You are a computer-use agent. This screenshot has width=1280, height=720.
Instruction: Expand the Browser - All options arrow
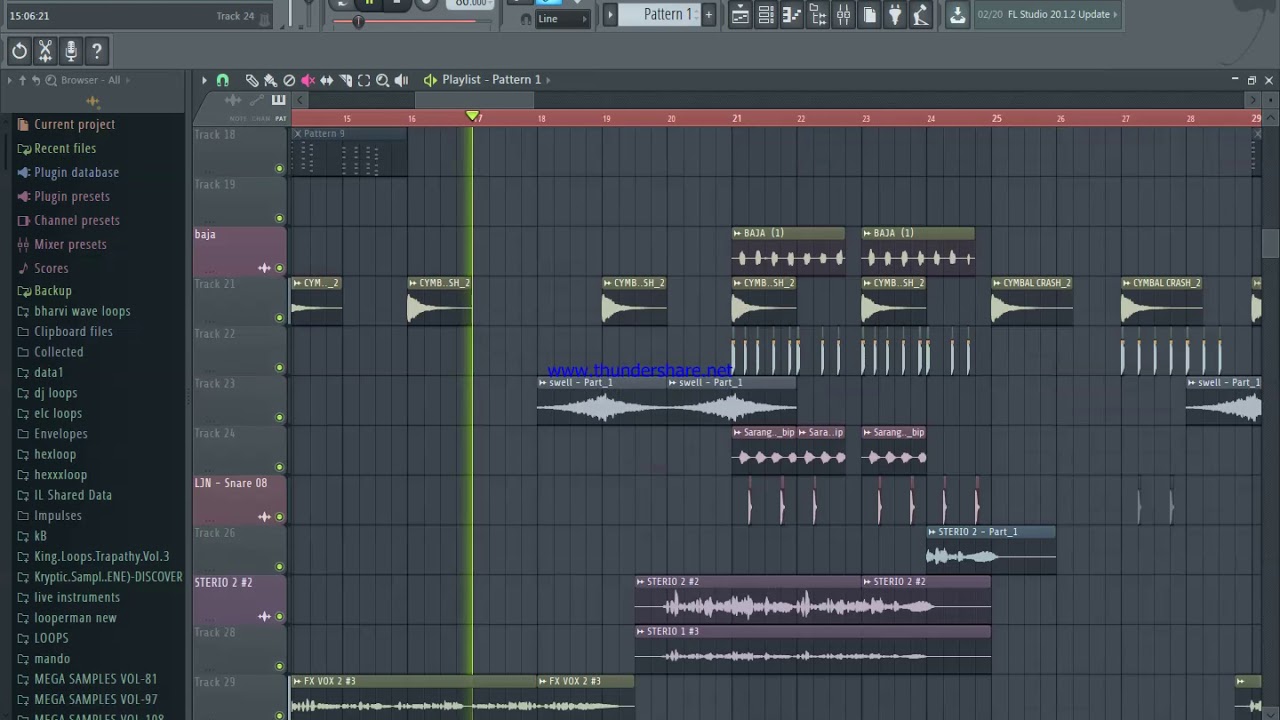click(x=128, y=80)
